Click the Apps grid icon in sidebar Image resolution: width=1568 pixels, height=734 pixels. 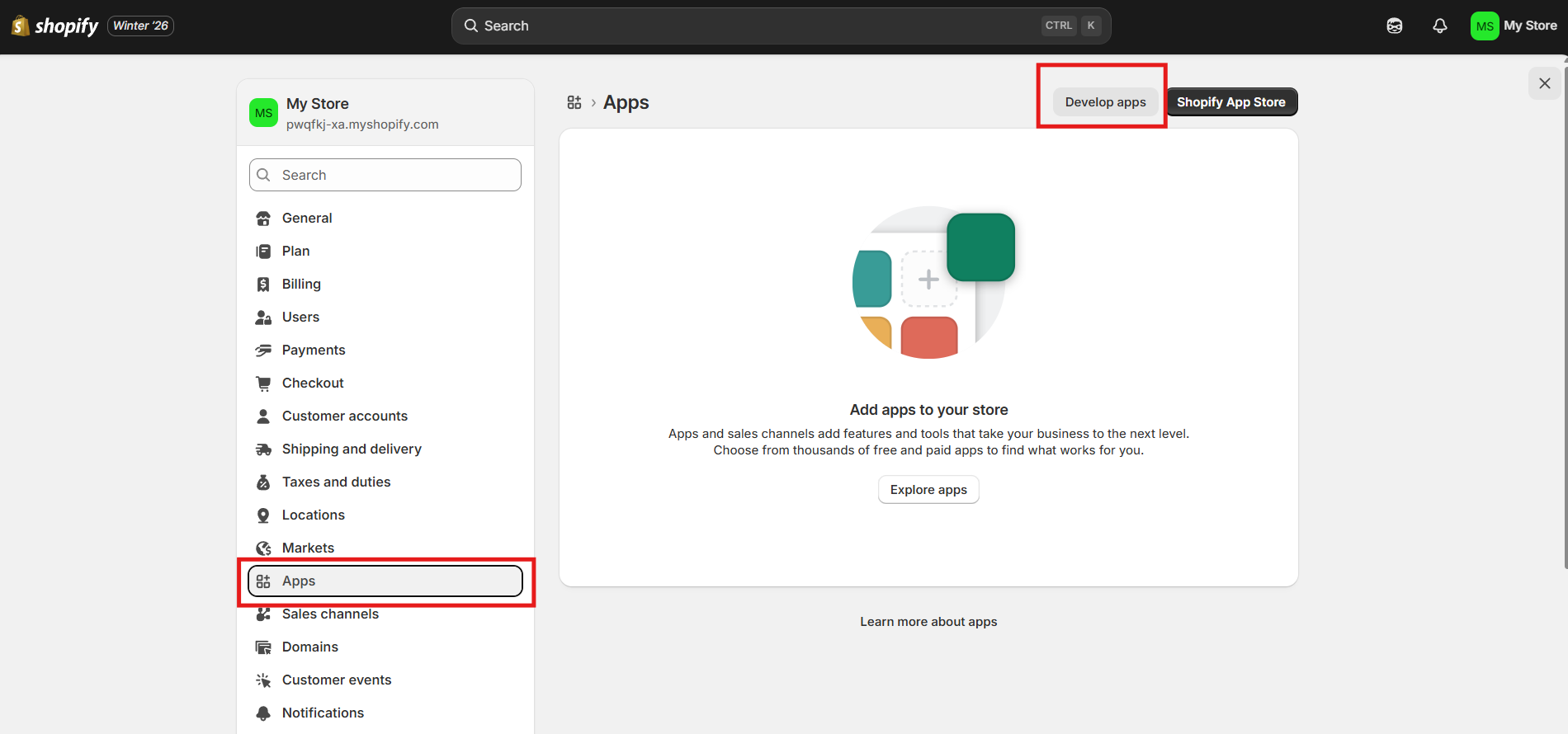click(263, 581)
